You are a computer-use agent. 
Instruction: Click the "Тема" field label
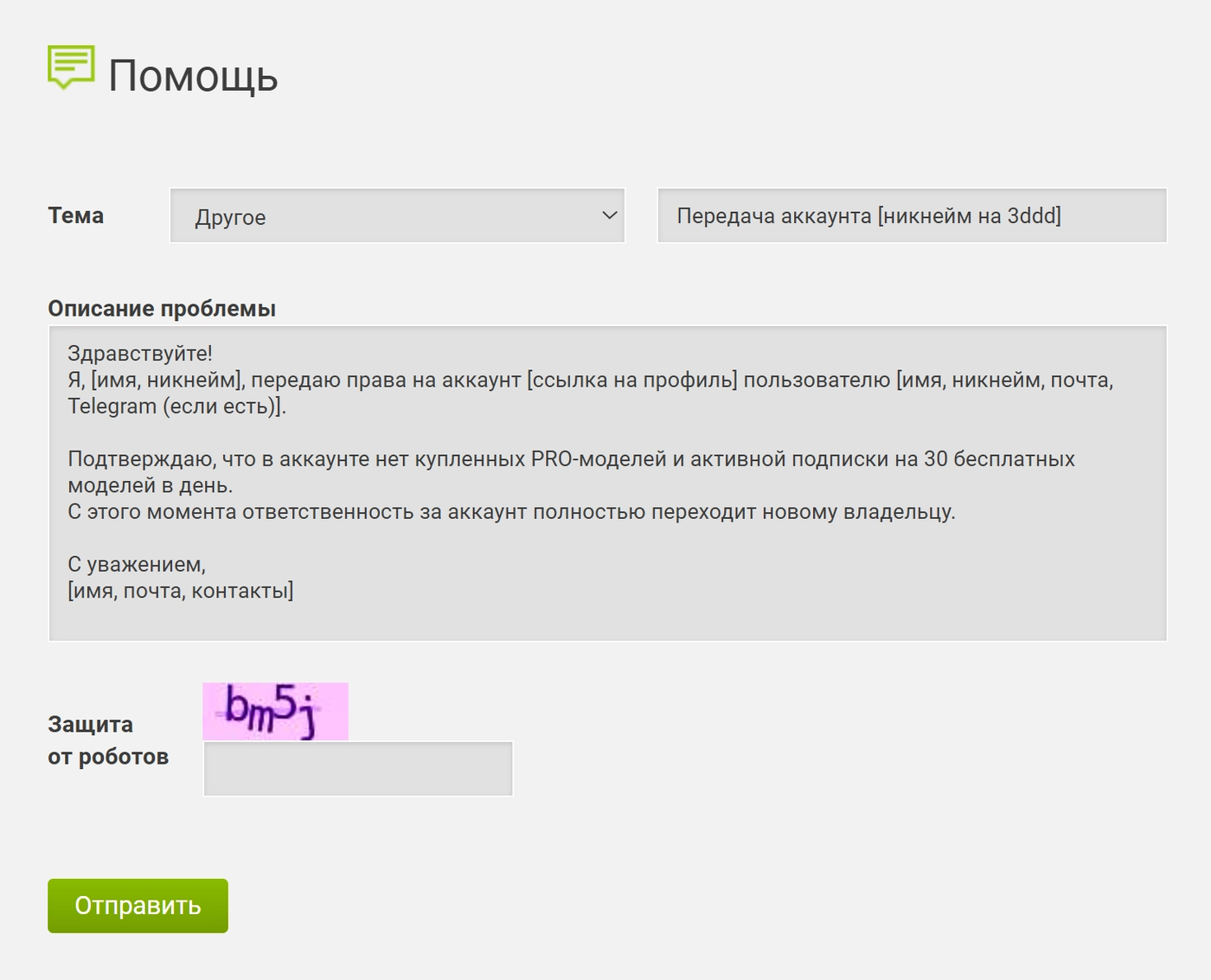click(x=76, y=215)
